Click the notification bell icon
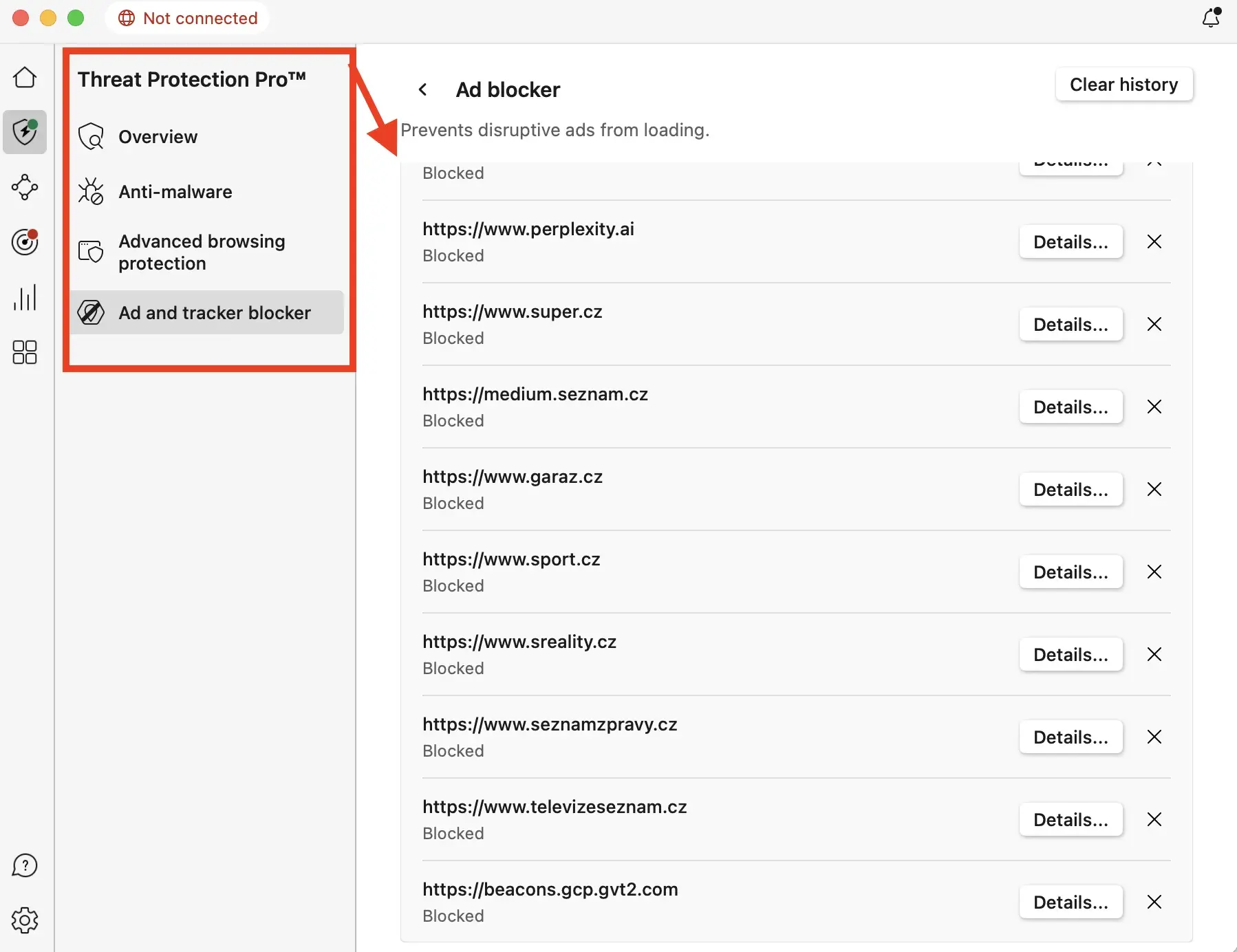The image size is (1237, 952). click(x=1209, y=19)
